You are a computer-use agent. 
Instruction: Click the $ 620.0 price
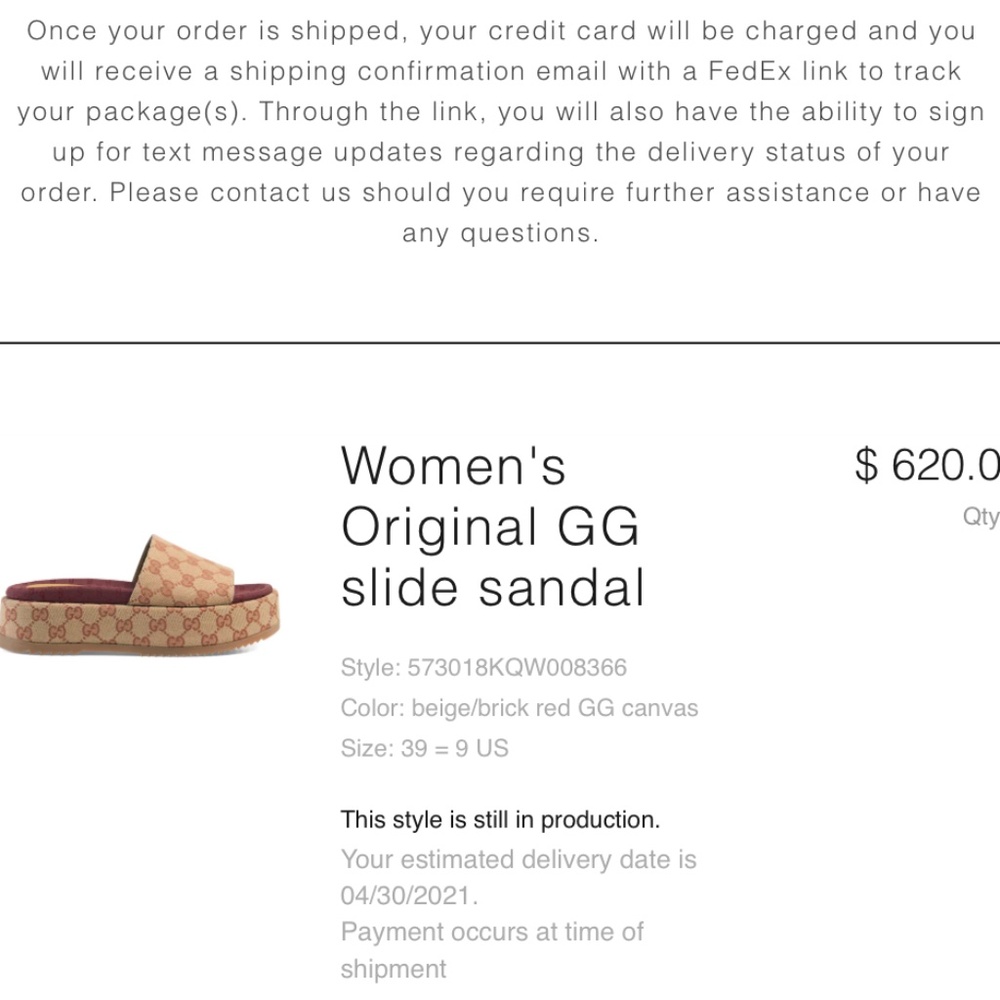[x=926, y=465]
